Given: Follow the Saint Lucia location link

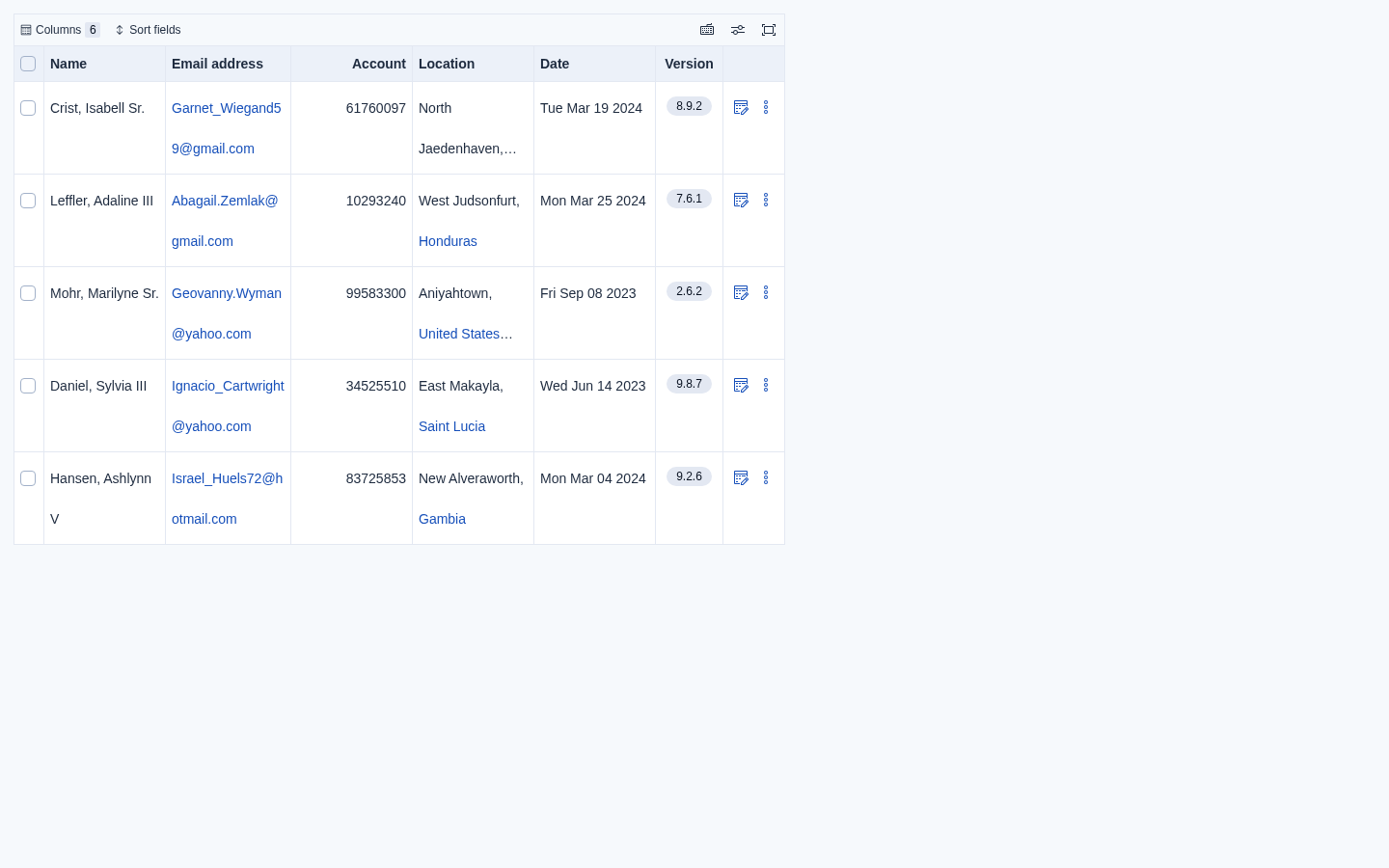Looking at the screenshot, I should [x=451, y=426].
